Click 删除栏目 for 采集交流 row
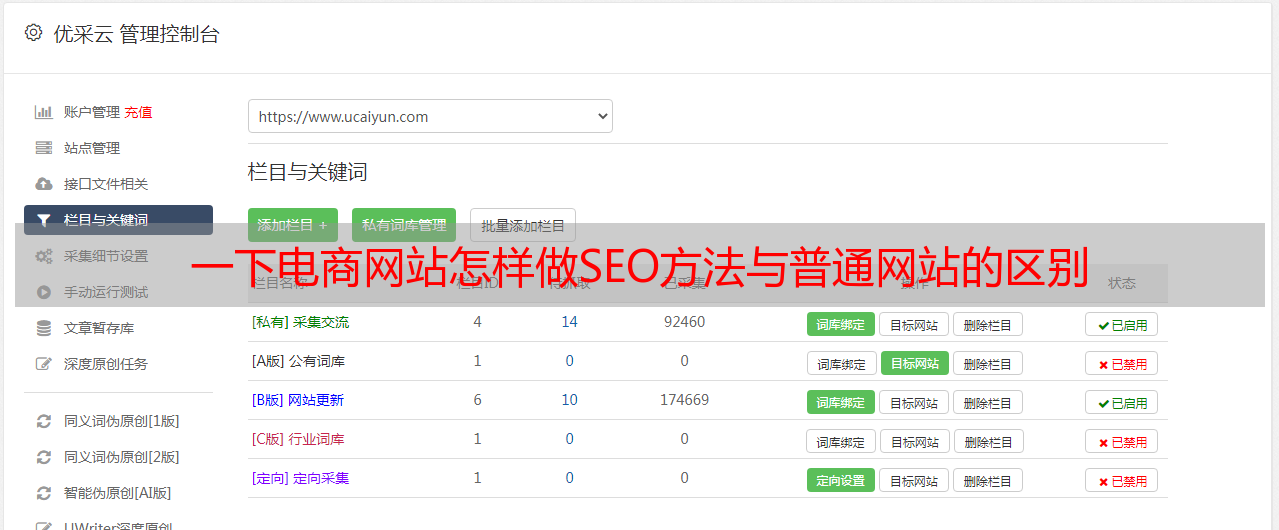The image size is (1279, 530). [987, 324]
